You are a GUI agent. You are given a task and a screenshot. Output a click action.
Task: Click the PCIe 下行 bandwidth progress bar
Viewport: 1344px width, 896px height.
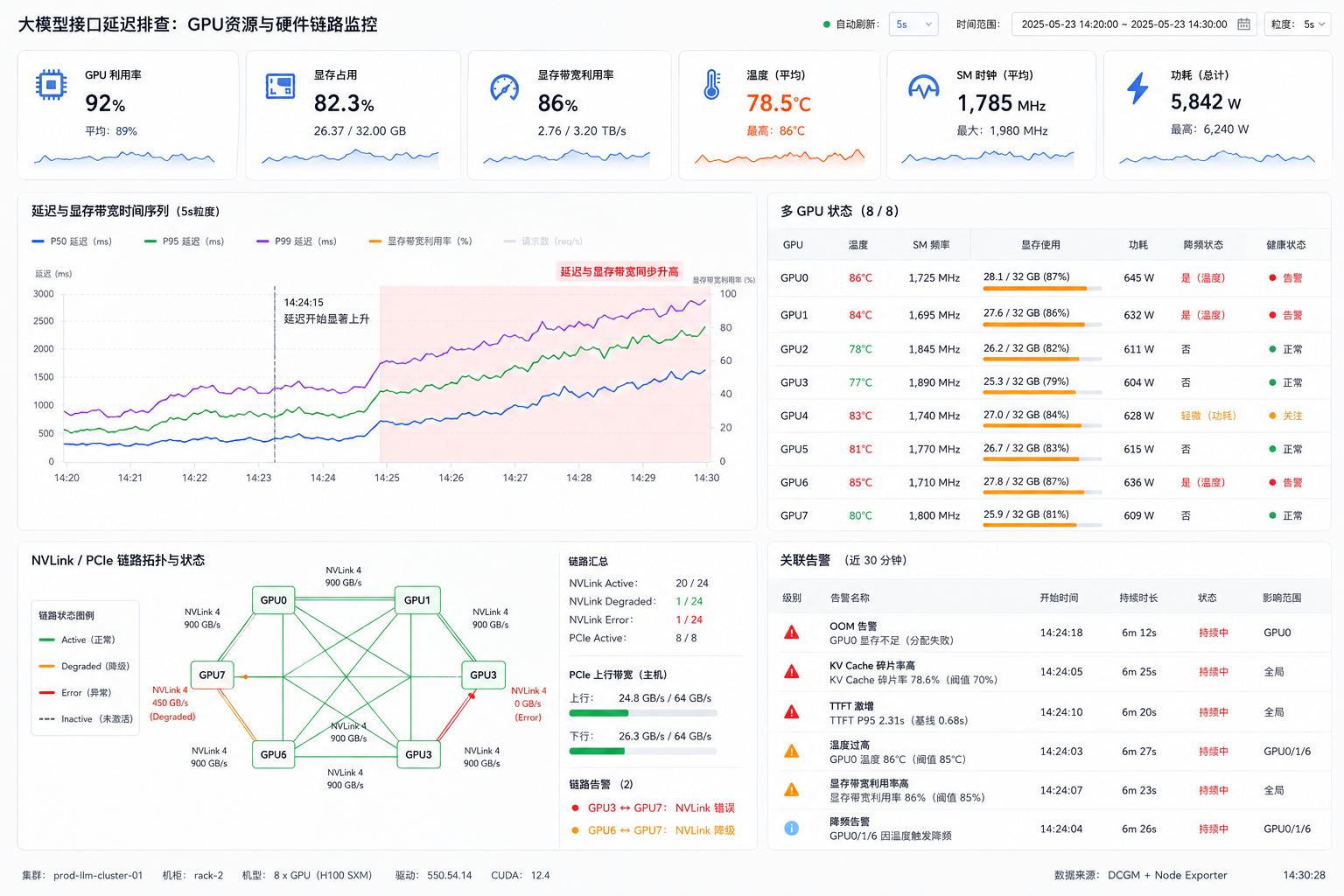(x=643, y=751)
